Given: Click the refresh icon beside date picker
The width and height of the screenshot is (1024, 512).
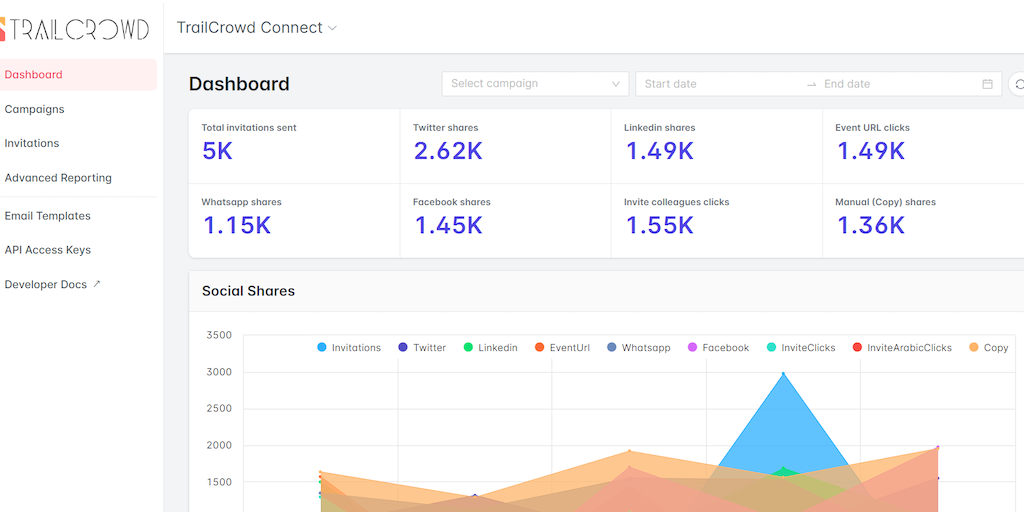Looking at the screenshot, I should click(1018, 84).
